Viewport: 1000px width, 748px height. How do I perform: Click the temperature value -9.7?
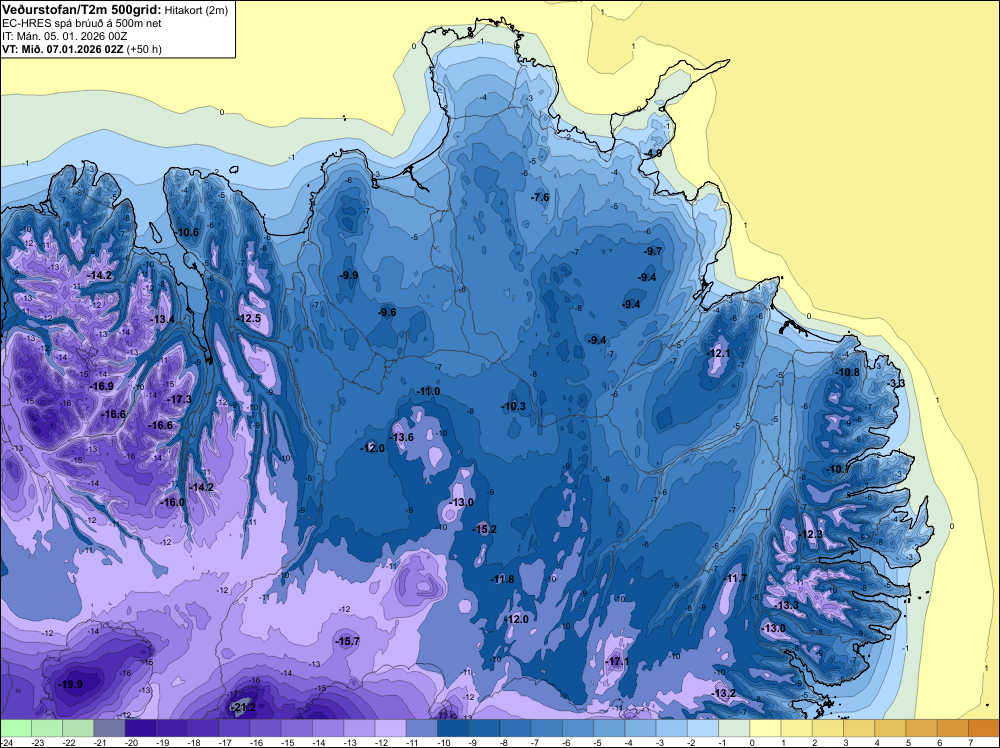[x=653, y=251]
